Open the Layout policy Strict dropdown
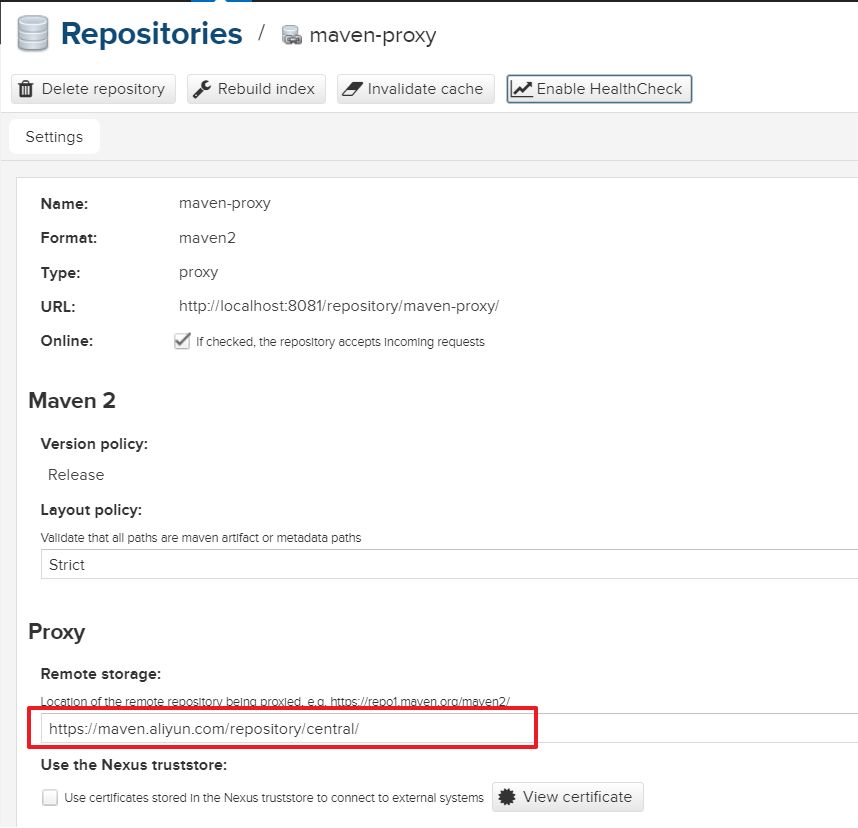 click(449, 564)
